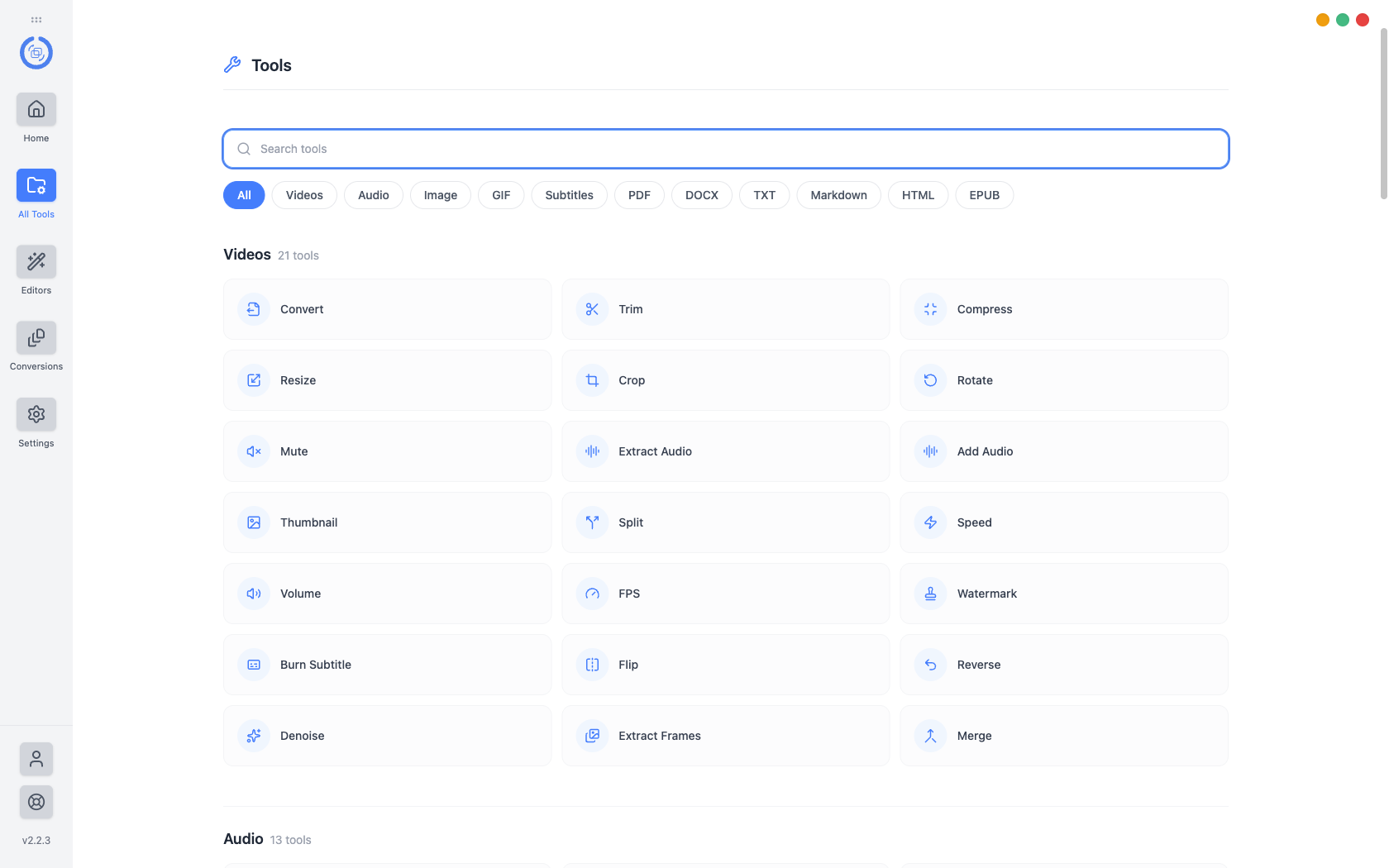Screen dimensions: 1389x868
Task: Click the green window control dot
Action: click(1343, 20)
